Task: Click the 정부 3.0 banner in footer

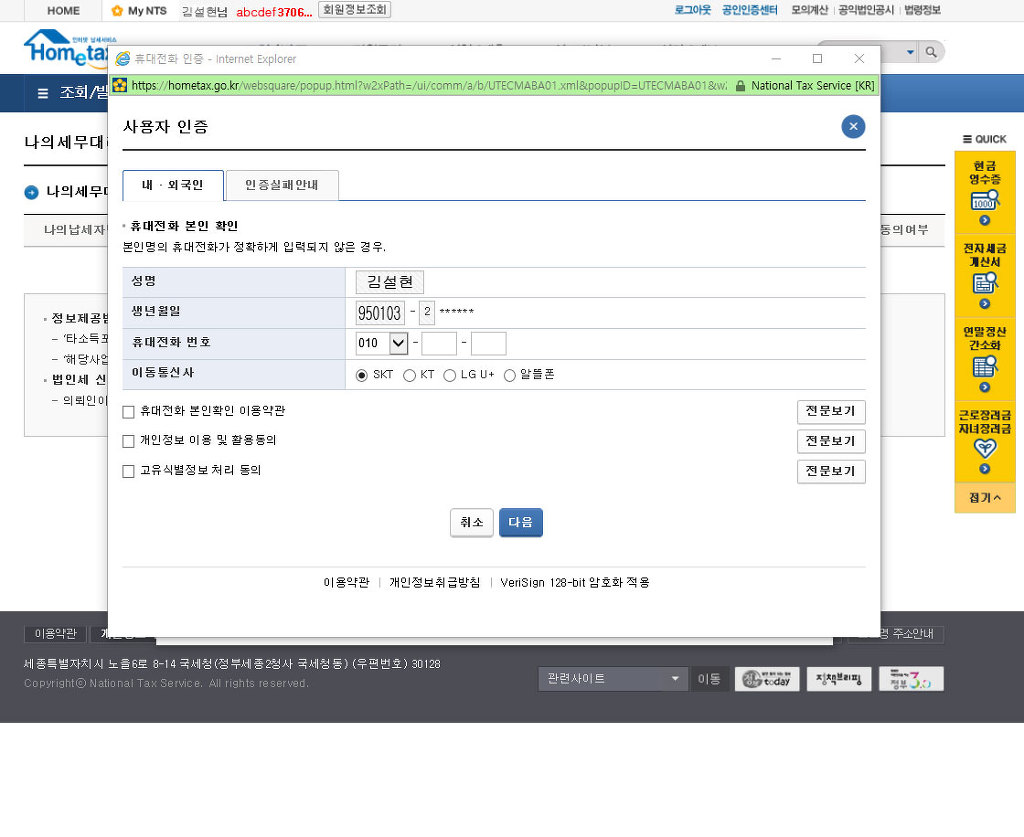Action: [x=911, y=679]
